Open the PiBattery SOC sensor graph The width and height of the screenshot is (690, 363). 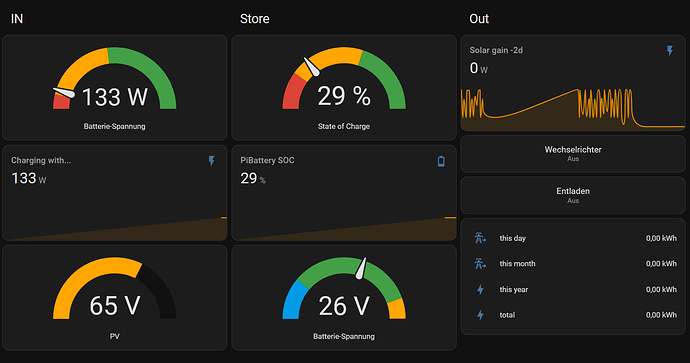point(344,193)
